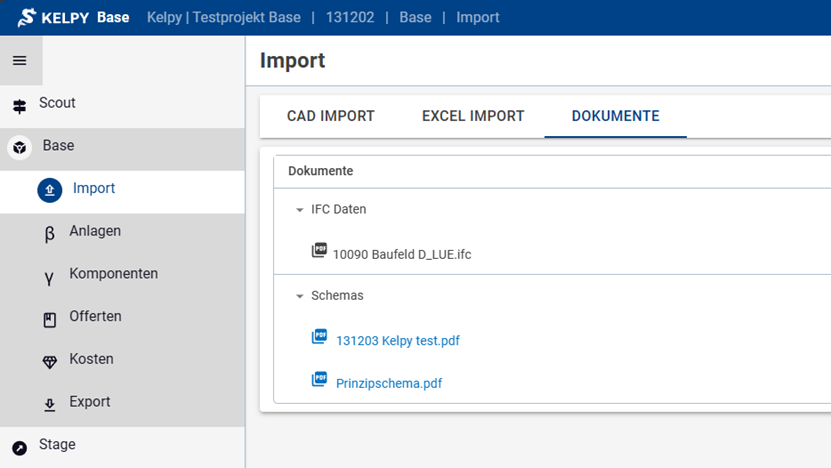Collapse the Schemas group

299,296
